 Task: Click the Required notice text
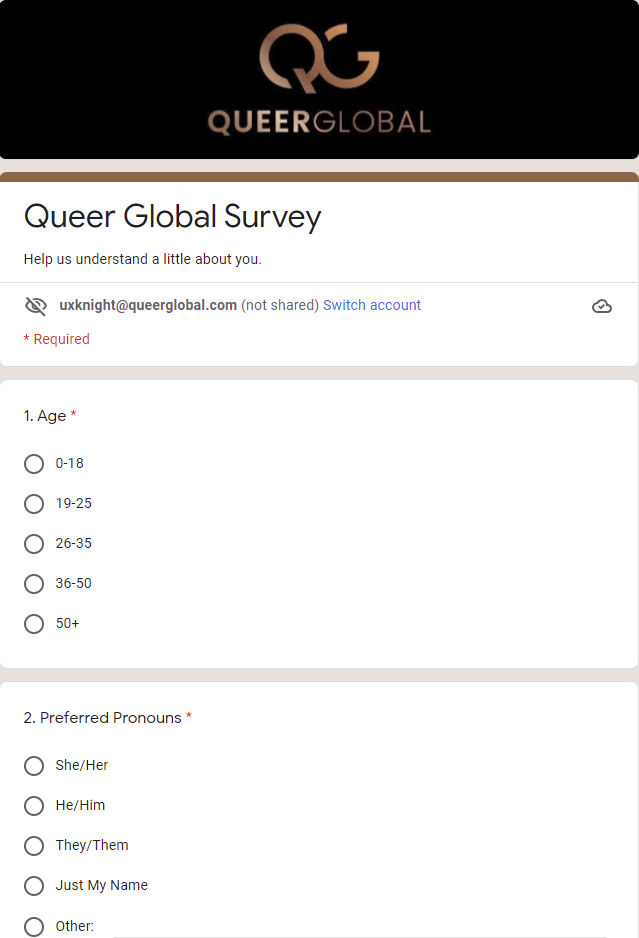(x=57, y=339)
